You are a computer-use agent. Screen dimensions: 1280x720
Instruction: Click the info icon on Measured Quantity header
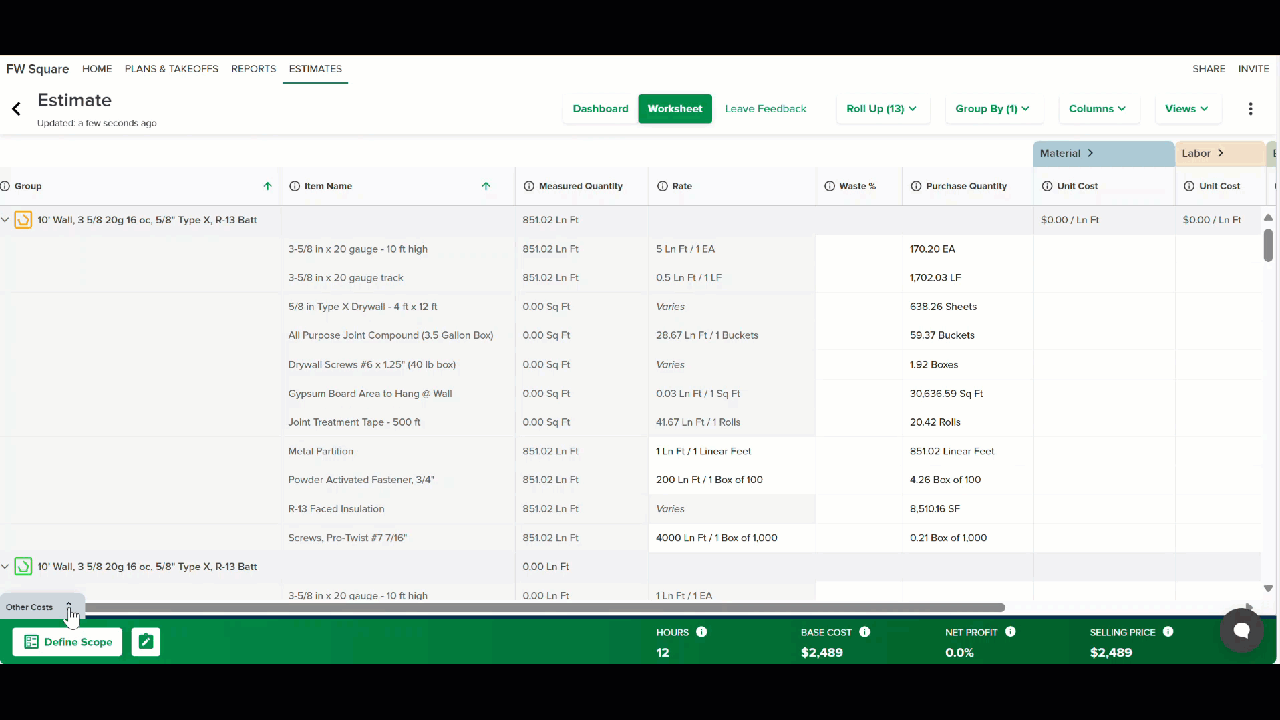(528, 186)
